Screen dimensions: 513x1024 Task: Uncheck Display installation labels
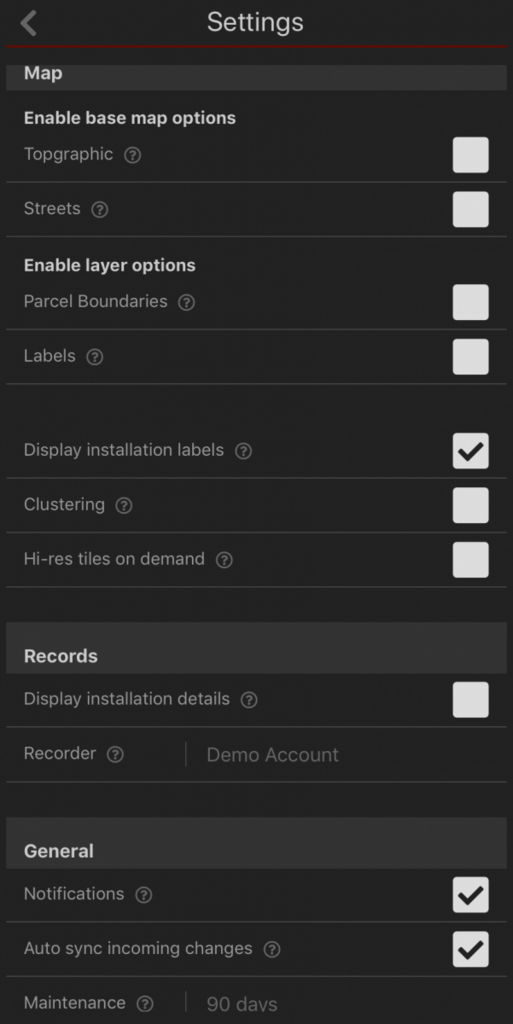[471, 451]
